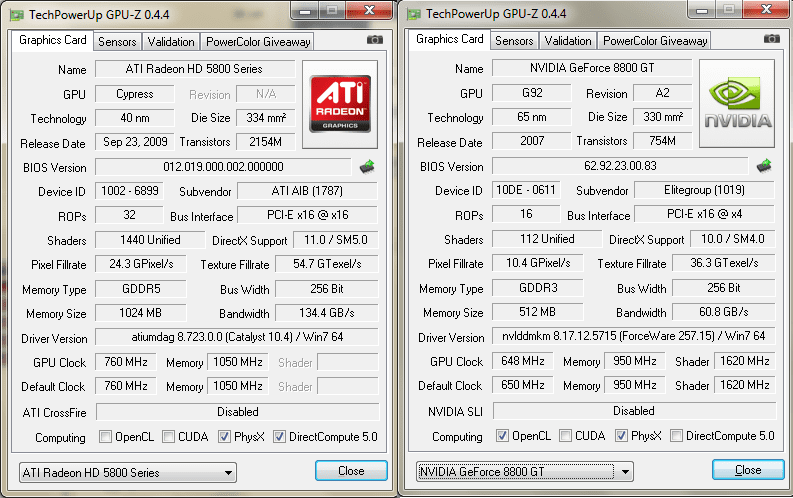Click the PCI-E x16 @ x4 bus interface field
Viewport: 793px width, 498px height.
pyautogui.click(x=704, y=214)
